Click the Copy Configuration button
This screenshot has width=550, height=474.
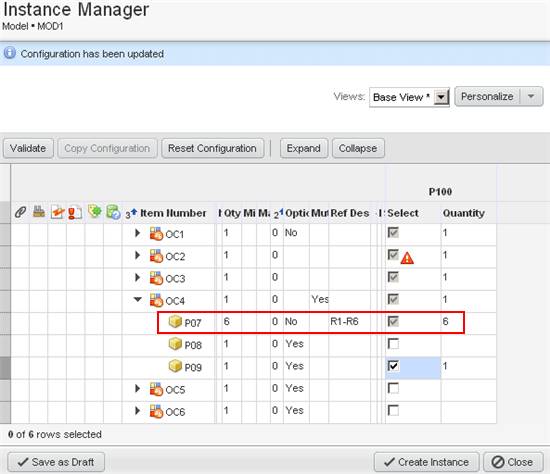click(107, 148)
